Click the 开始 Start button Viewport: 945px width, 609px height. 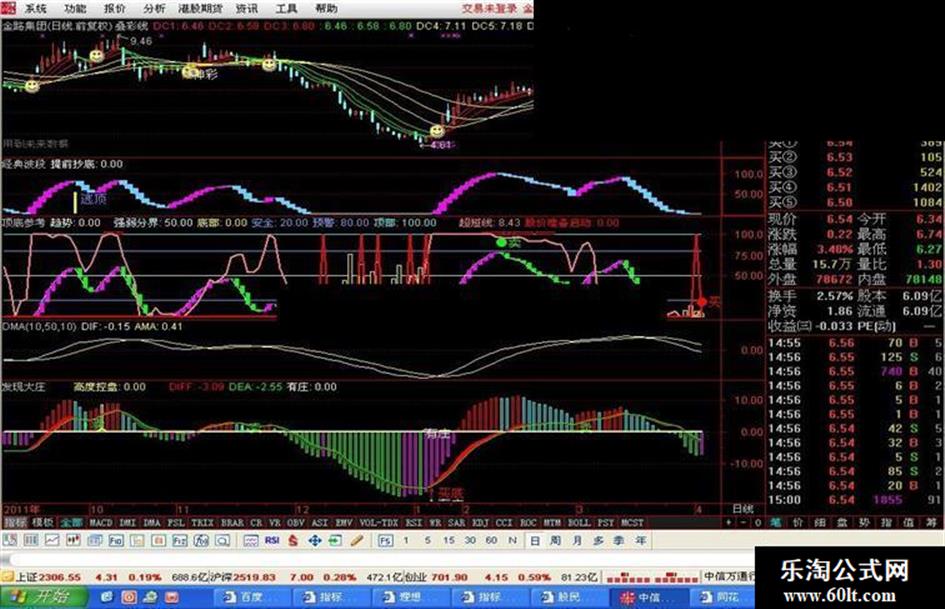[x=43, y=597]
